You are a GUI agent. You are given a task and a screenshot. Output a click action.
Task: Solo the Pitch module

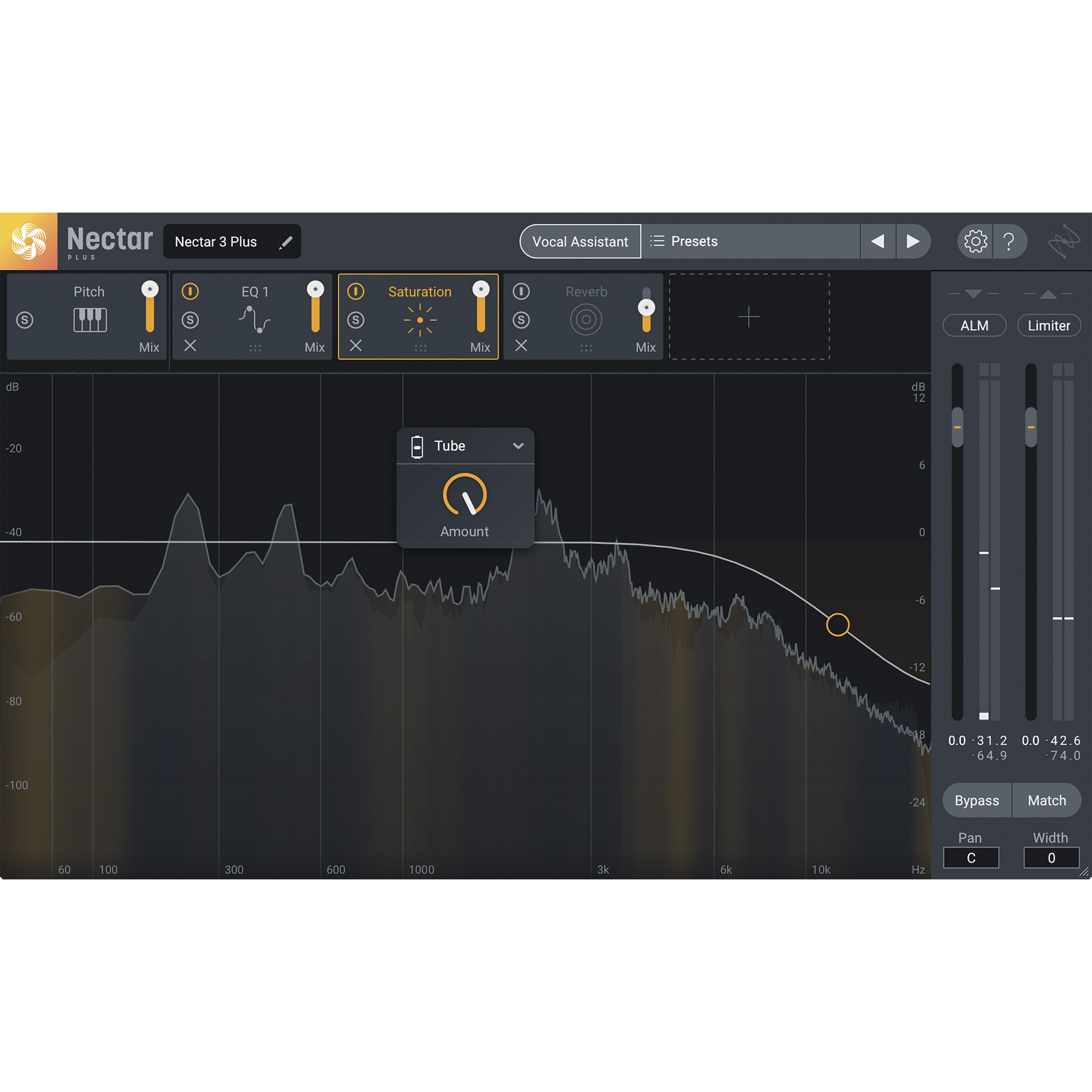24,320
